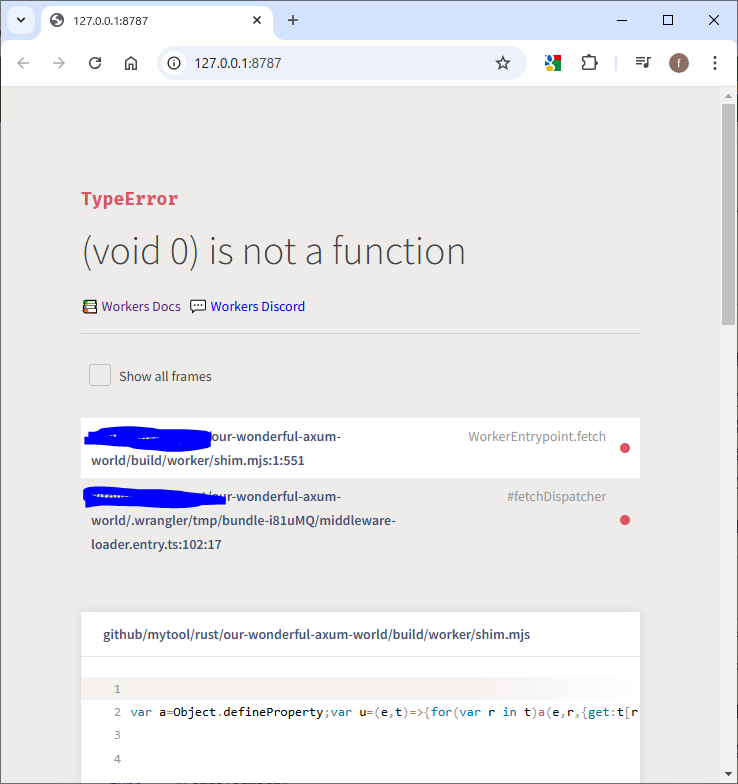The image size is (738, 784).
Task: Click the Workers Docs book icon
Action: click(x=90, y=306)
